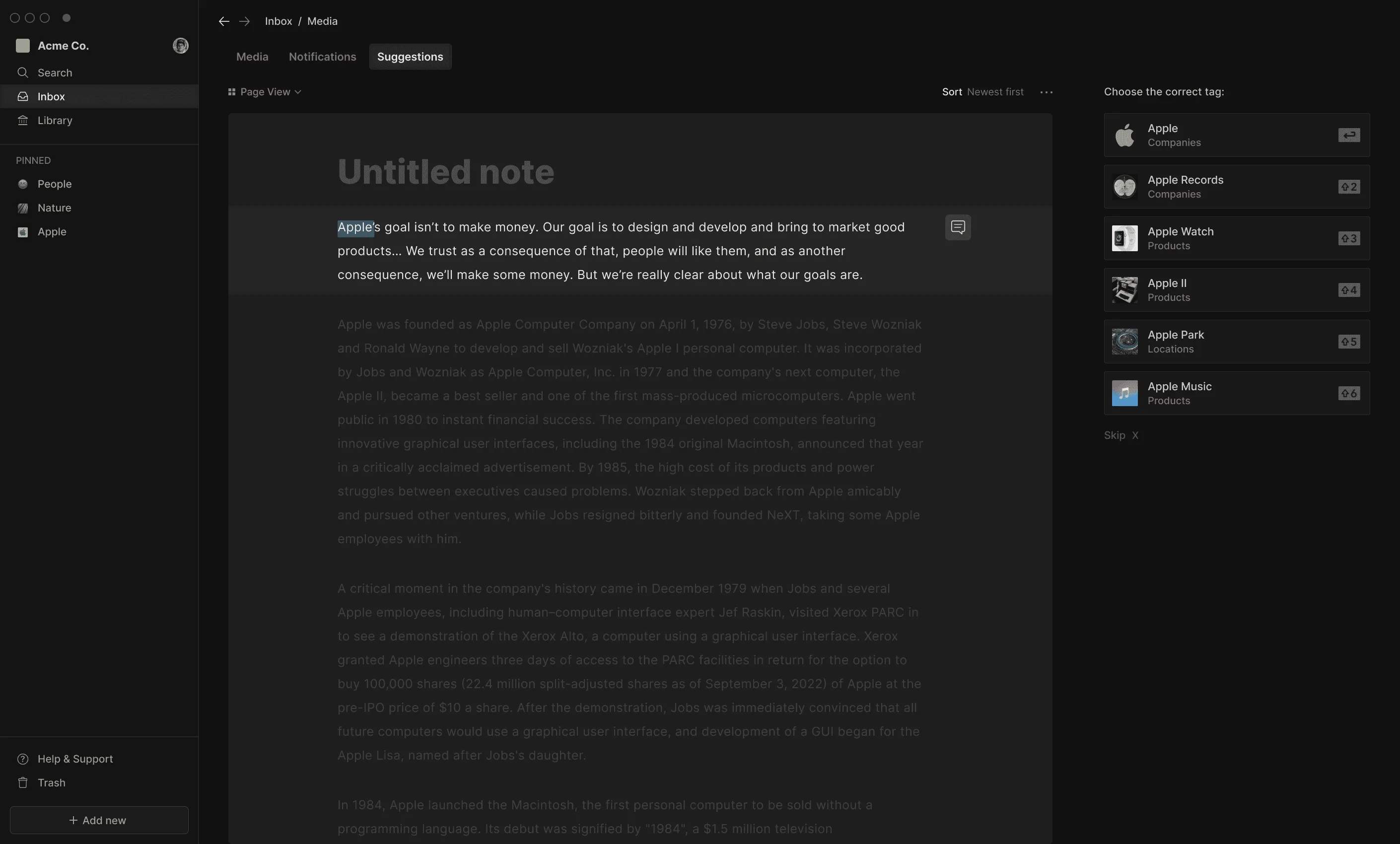Screen dimensions: 1400x844
Task: Click the Search magnifier icon in sidebar
Action: 23,73
